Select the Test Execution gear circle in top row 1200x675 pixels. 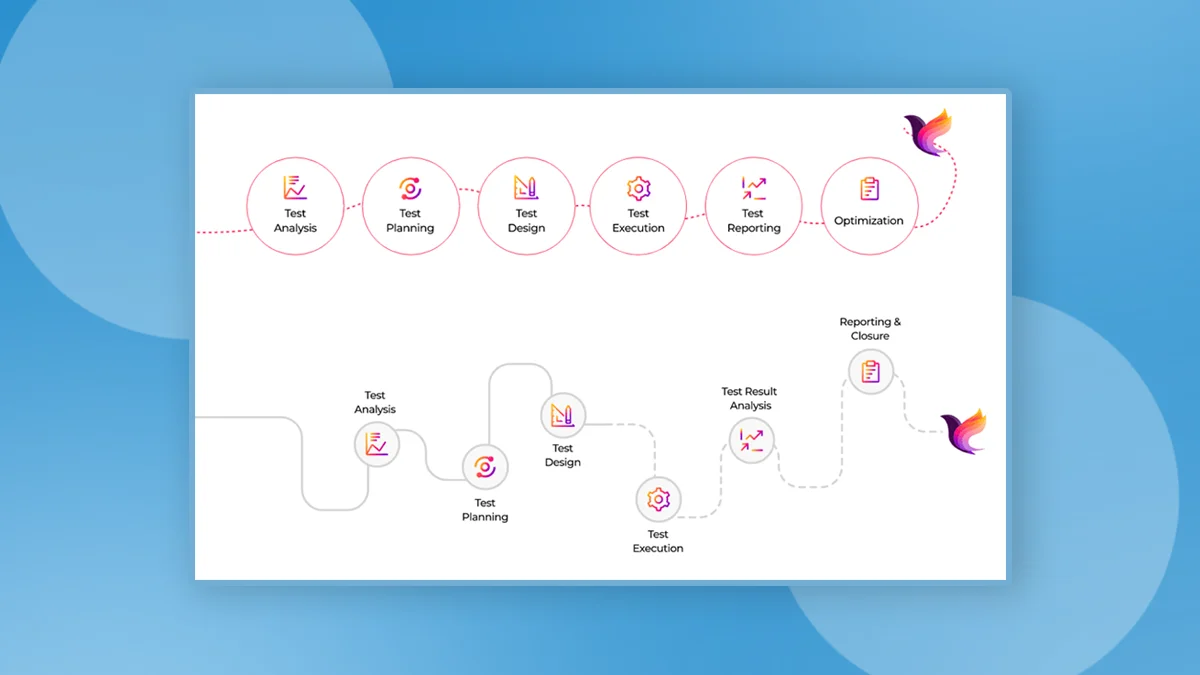638,206
